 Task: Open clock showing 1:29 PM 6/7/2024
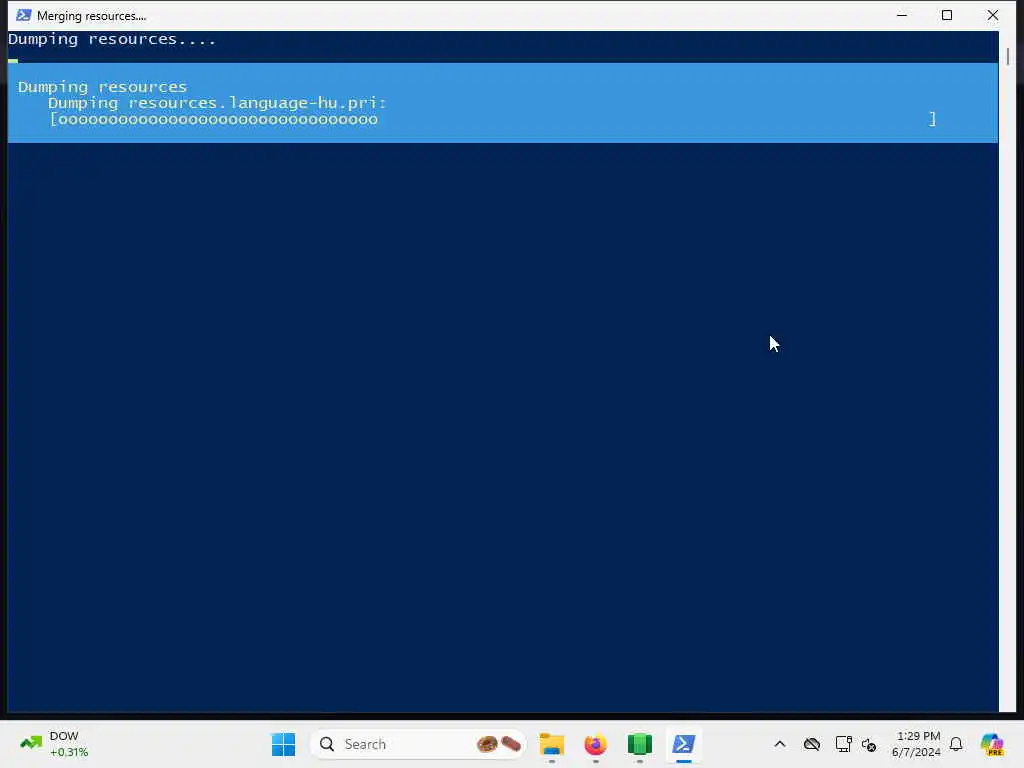(x=916, y=744)
